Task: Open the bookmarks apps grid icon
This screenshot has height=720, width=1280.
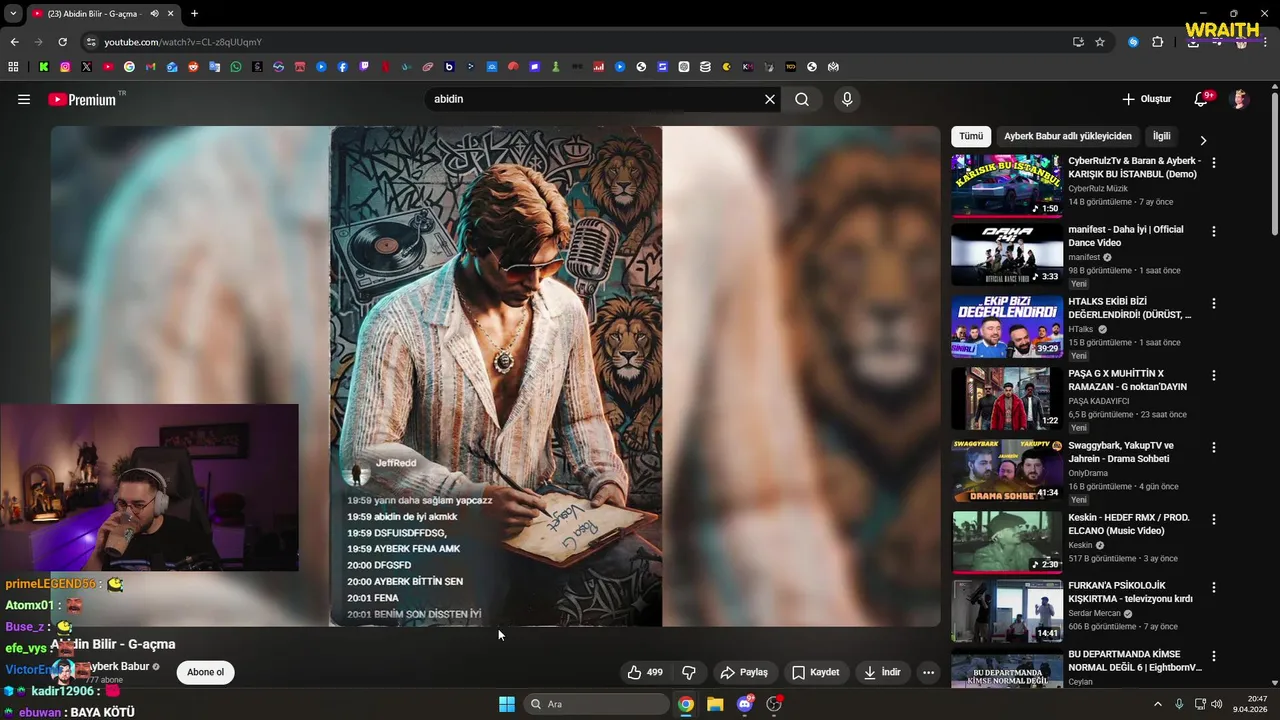Action: (13, 67)
